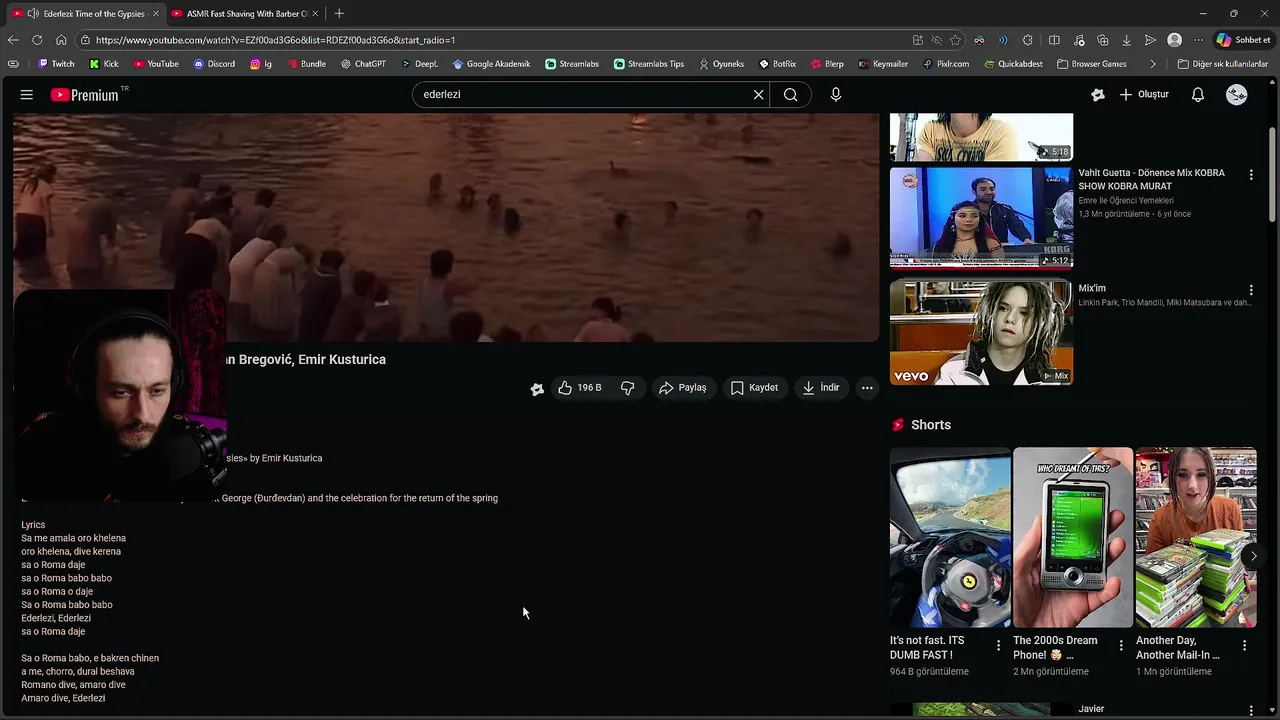This screenshot has height=720, width=1280.
Task: Open Browser Games bookmark folder
Action: (x=1092, y=64)
